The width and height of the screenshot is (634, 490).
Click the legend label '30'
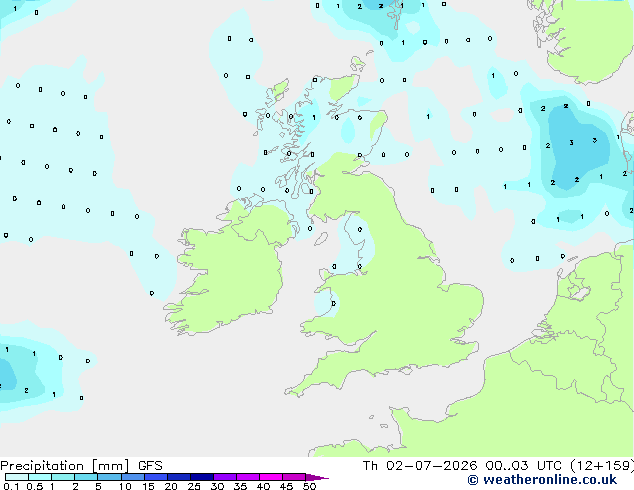[218, 486]
